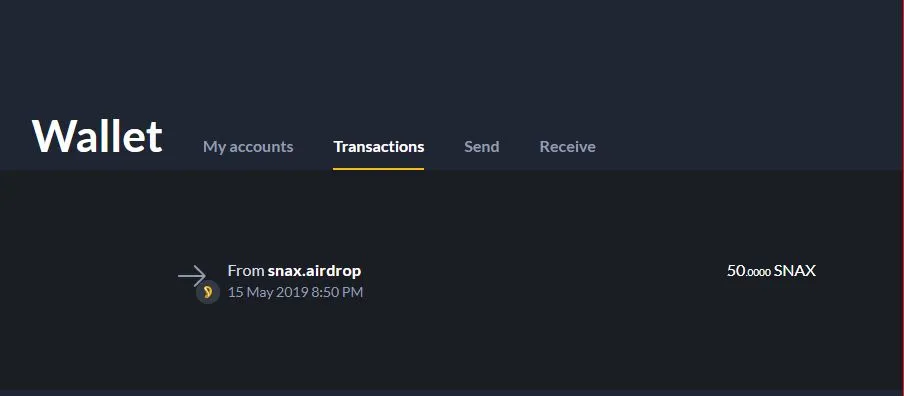Open the Send tab
This screenshot has height=396, width=904.
pos(481,147)
